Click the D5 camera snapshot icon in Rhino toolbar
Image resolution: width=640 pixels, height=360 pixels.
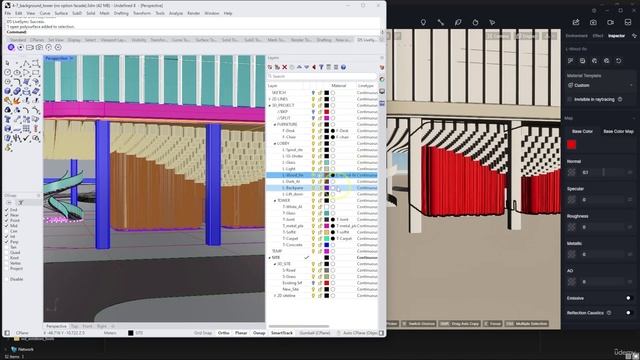tap(39, 47)
